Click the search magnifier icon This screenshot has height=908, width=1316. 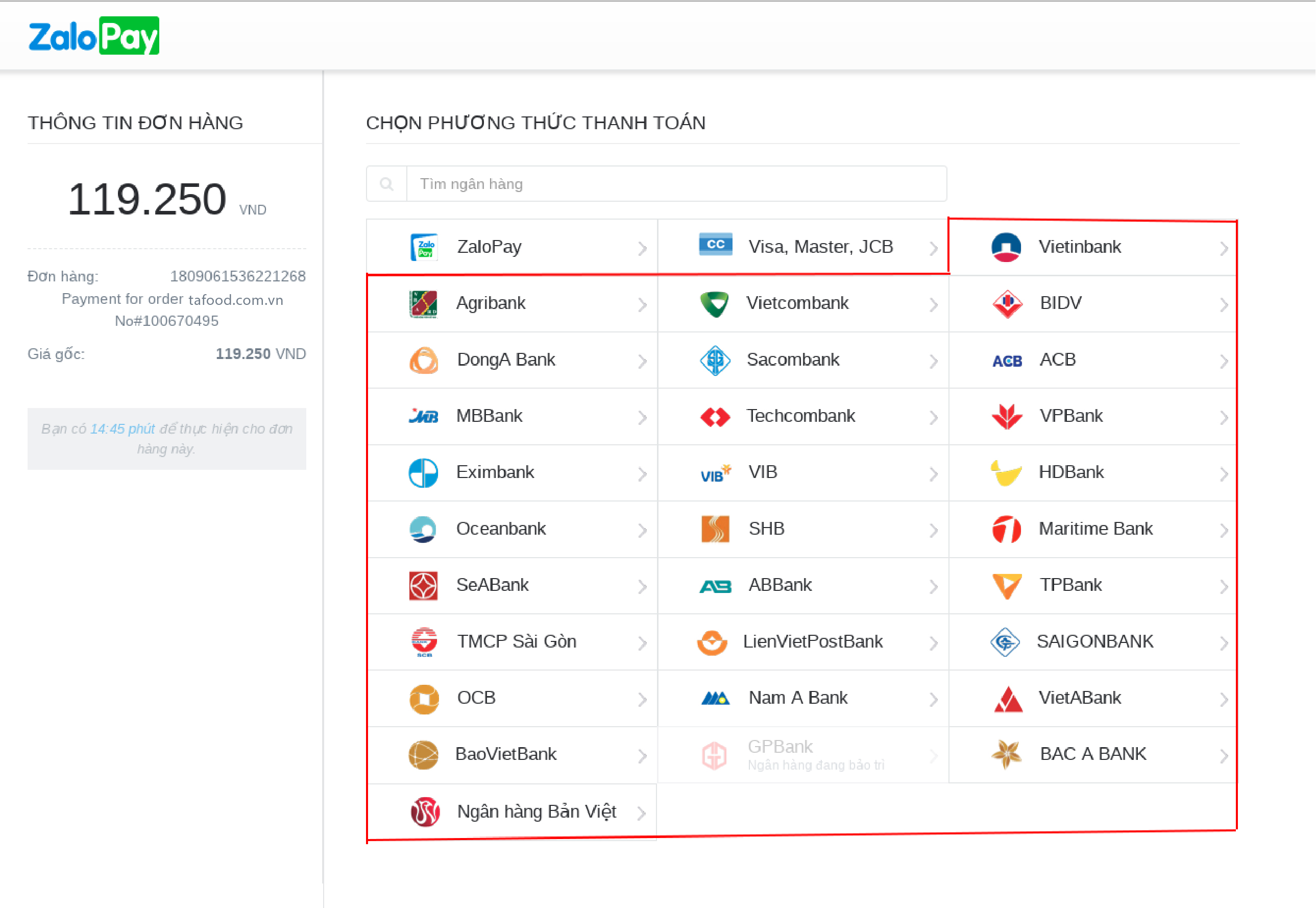387,184
